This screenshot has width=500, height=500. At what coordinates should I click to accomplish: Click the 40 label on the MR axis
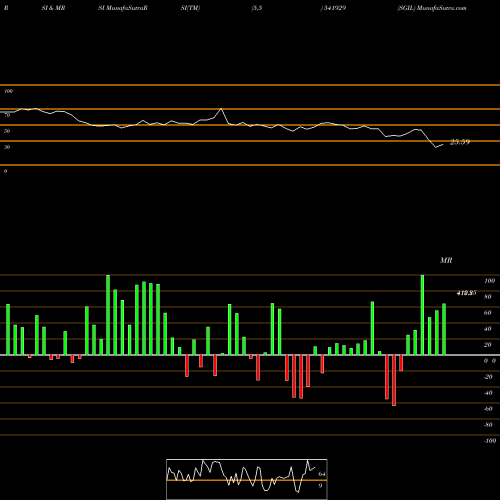488,329
